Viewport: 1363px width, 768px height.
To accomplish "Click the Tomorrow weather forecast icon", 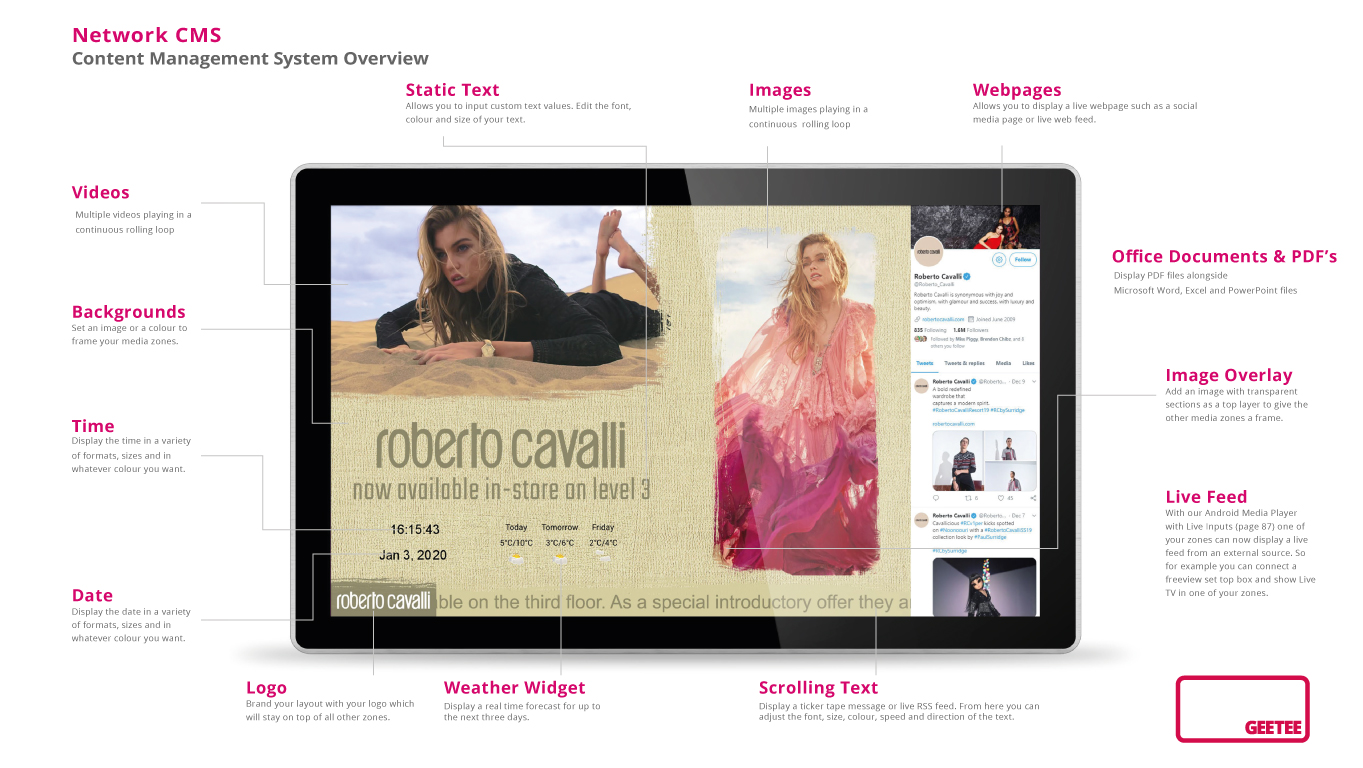I will pyautogui.click(x=559, y=559).
